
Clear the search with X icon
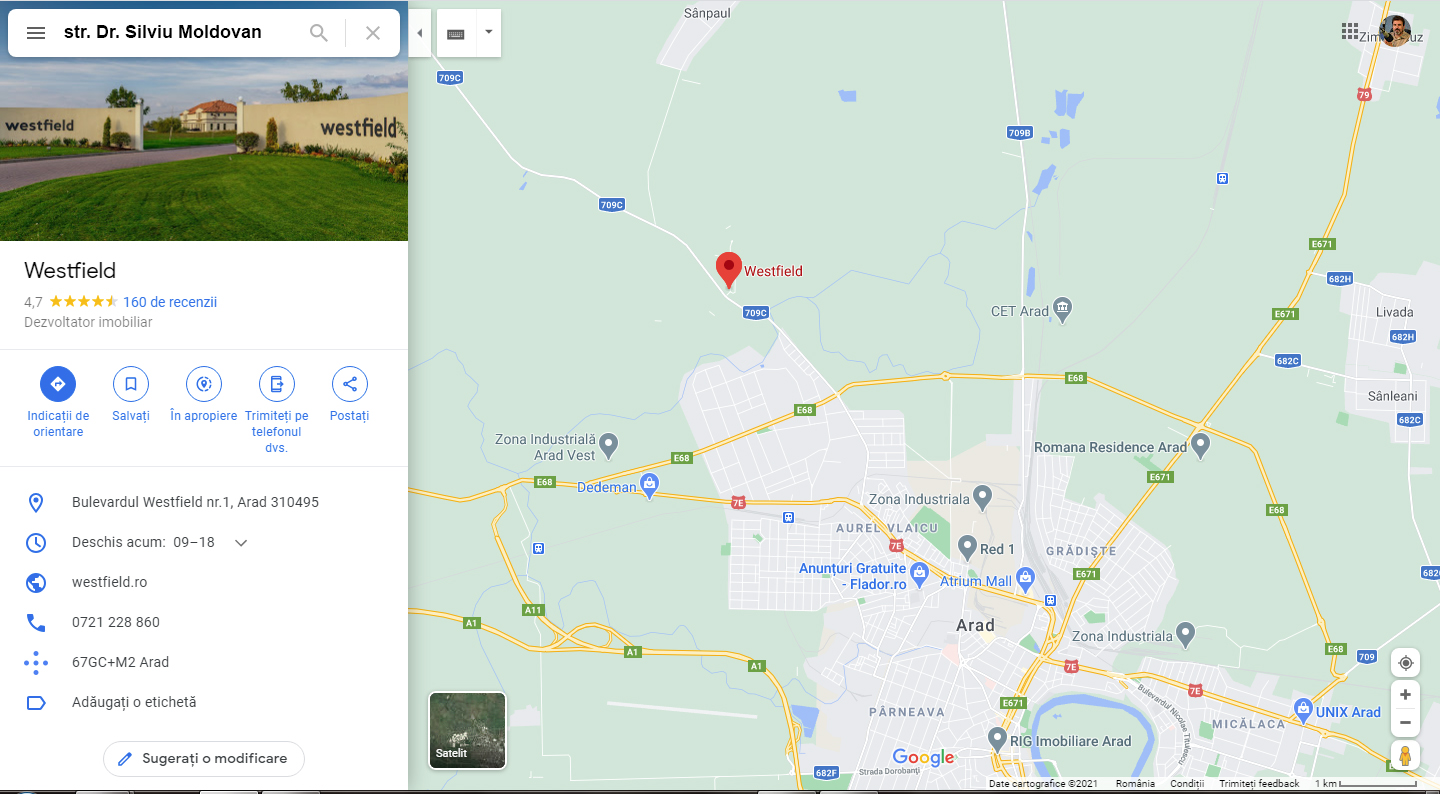tap(373, 33)
